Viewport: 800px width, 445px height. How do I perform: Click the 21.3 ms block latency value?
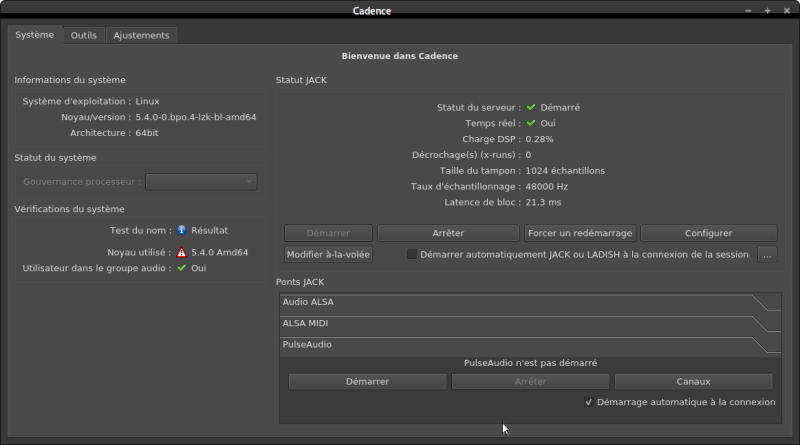(x=543, y=202)
